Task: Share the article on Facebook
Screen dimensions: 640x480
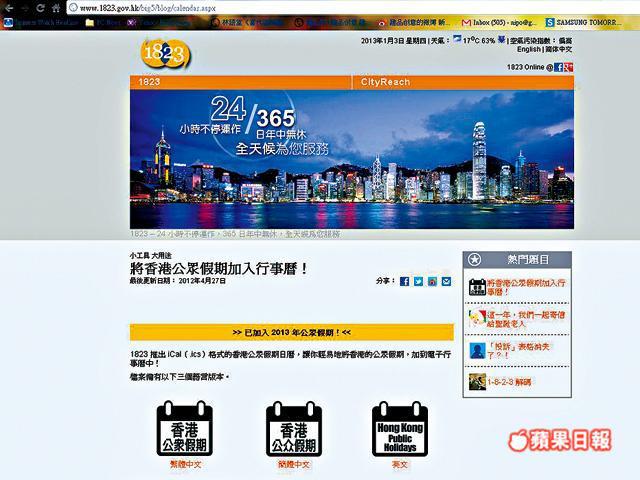Action: point(404,281)
